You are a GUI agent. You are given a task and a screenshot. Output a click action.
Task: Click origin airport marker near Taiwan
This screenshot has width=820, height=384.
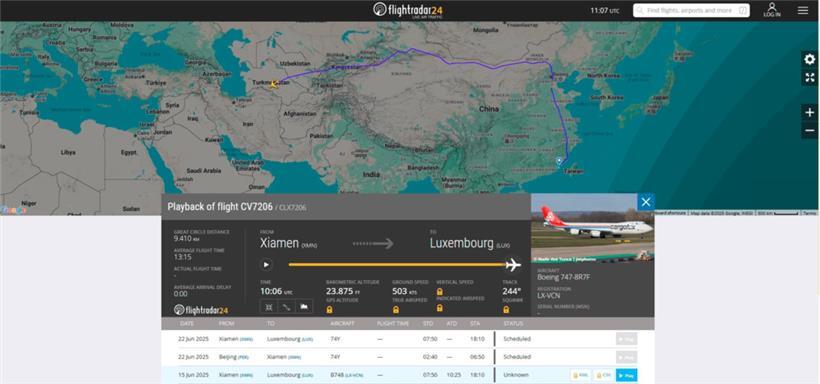pos(559,160)
